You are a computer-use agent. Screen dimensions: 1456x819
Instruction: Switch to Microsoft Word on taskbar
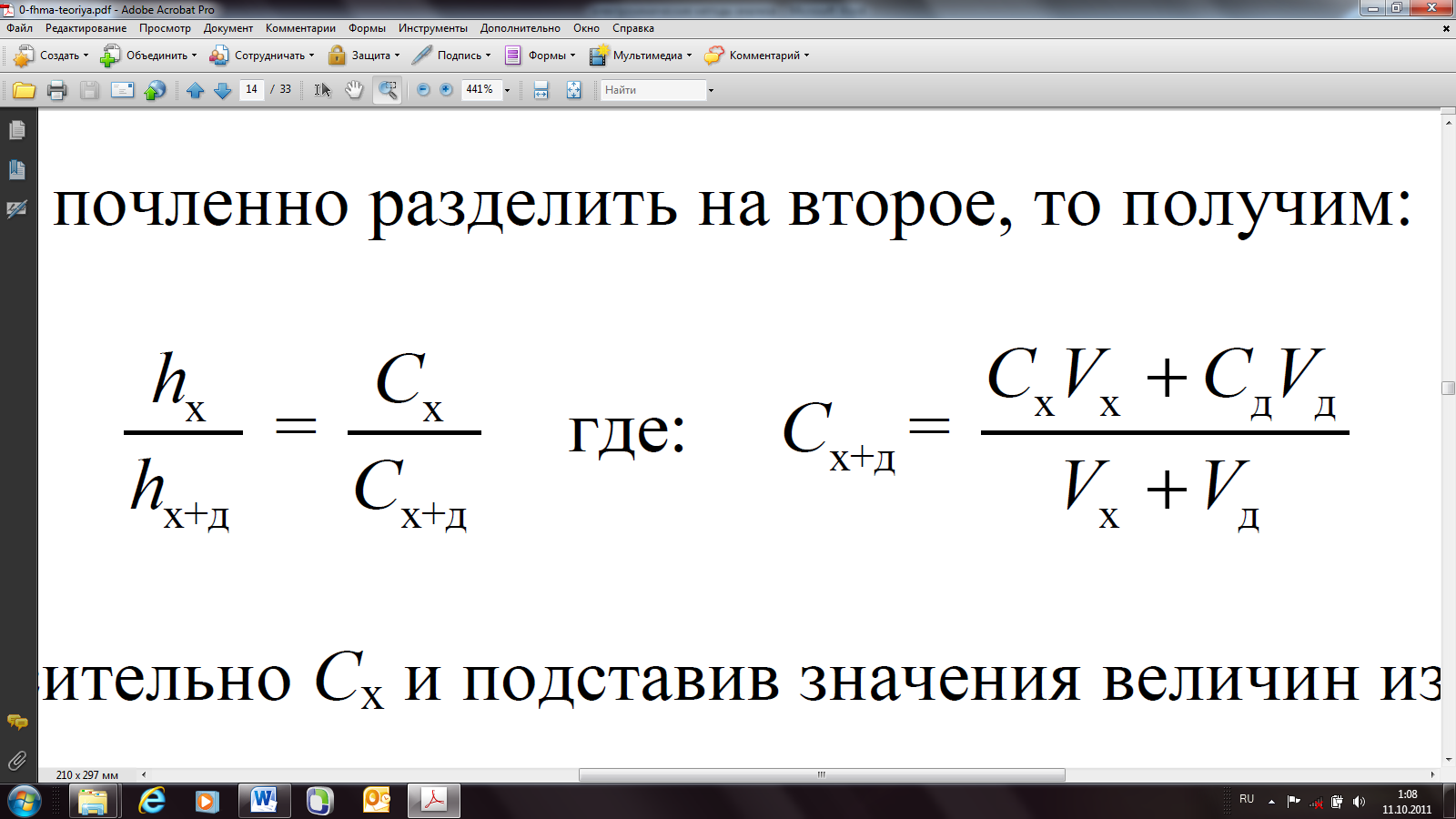point(264,801)
